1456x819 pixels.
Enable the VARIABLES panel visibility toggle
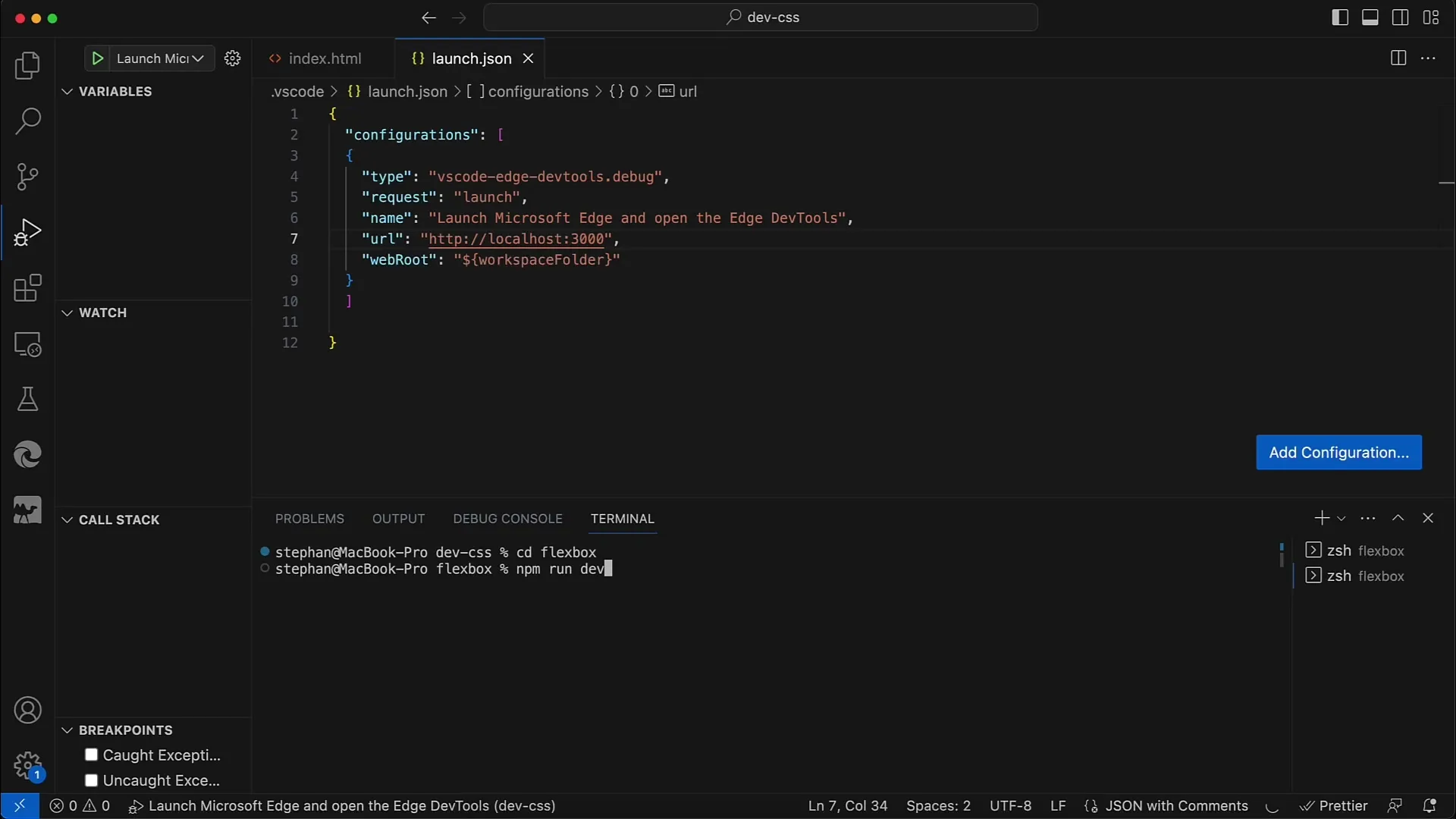point(67,91)
